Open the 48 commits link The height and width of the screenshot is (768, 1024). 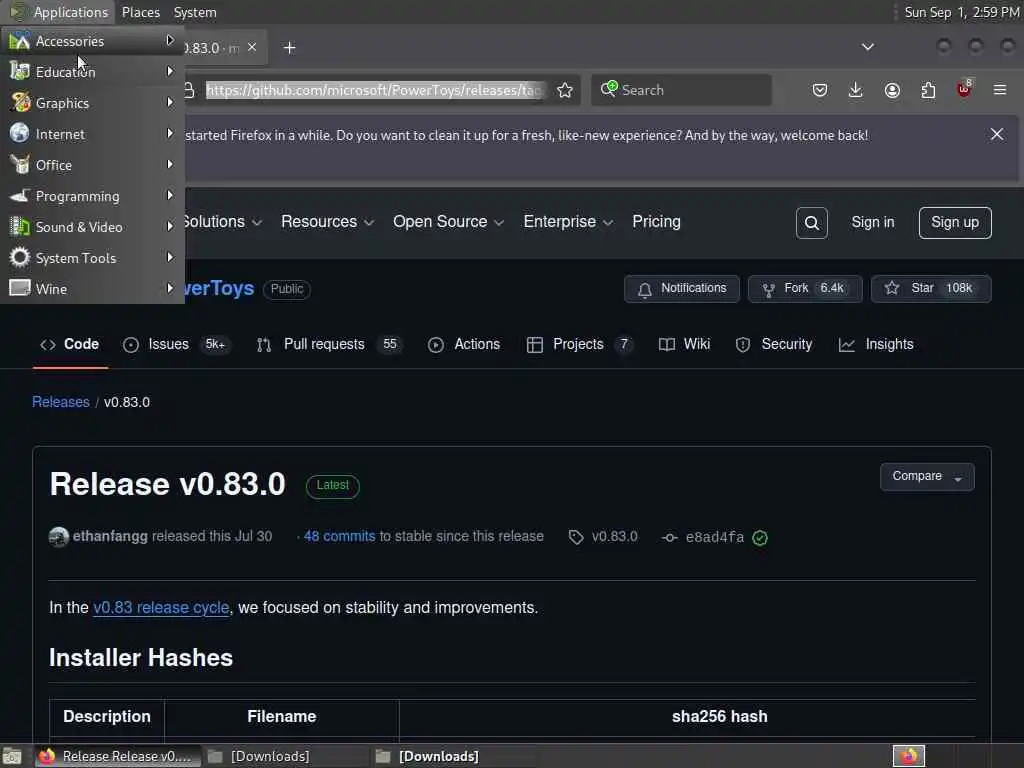coord(340,536)
